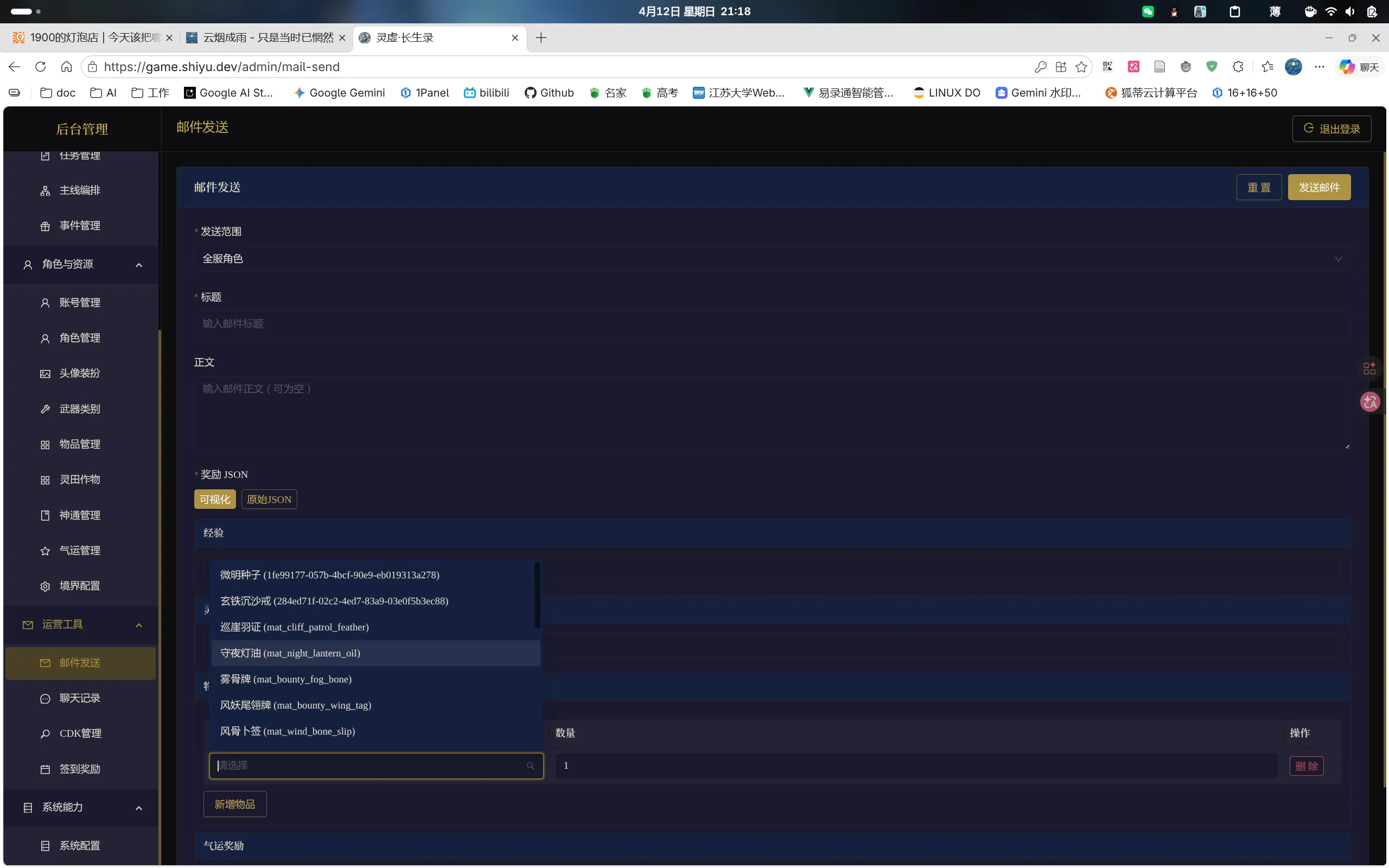The width and height of the screenshot is (1389, 868).
Task: Open 气运管理 in the sidebar
Action: (80, 550)
